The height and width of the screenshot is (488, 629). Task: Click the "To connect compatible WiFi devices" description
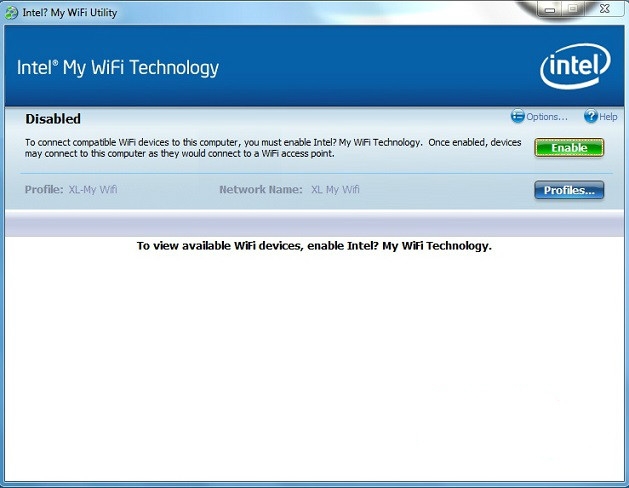[273, 148]
